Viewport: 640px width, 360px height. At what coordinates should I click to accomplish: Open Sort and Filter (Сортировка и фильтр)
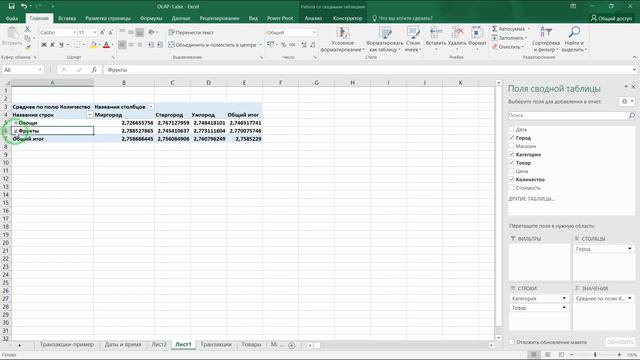point(546,40)
